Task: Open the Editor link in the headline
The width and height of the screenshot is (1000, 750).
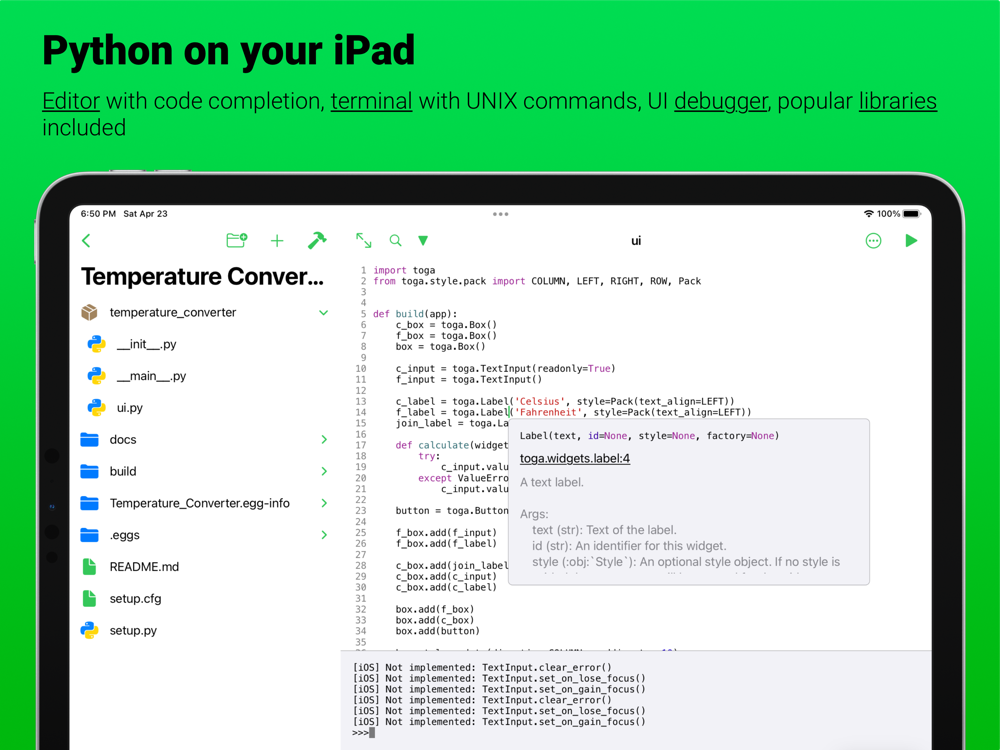Action: (71, 101)
